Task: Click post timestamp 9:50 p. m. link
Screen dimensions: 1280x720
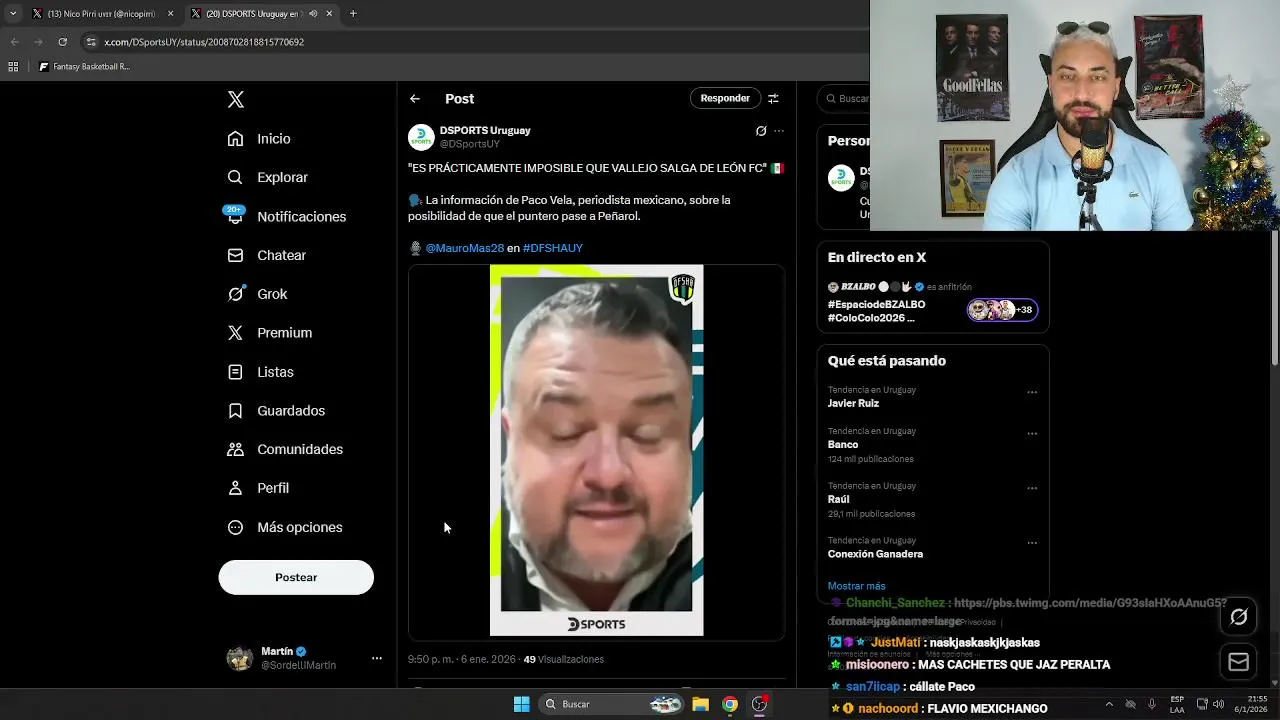Action: point(462,659)
